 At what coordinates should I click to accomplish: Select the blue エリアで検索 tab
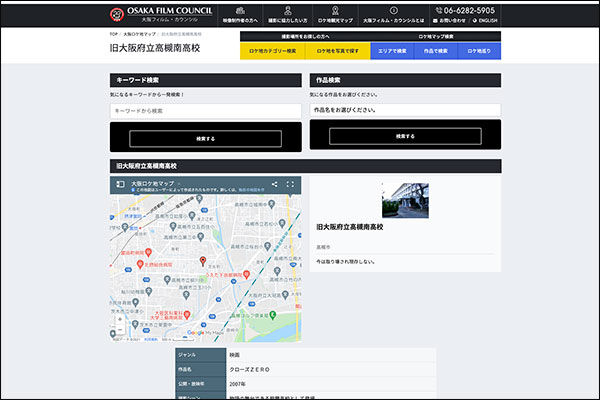coord(392,51)
